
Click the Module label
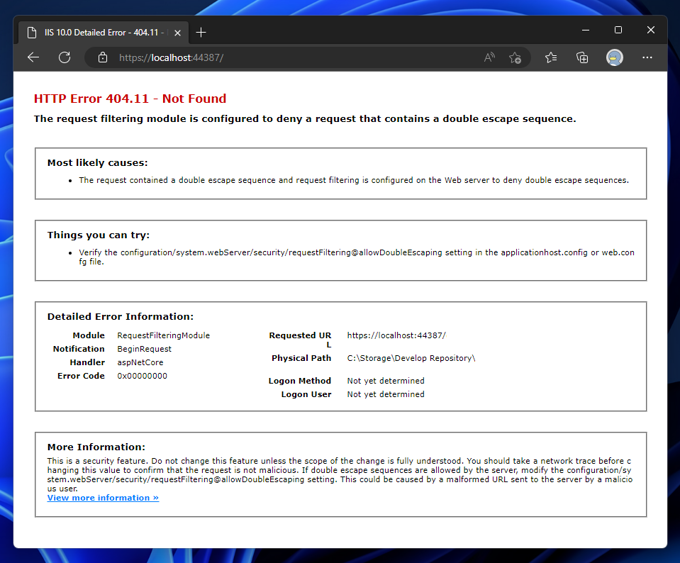[x=88, y=335]
